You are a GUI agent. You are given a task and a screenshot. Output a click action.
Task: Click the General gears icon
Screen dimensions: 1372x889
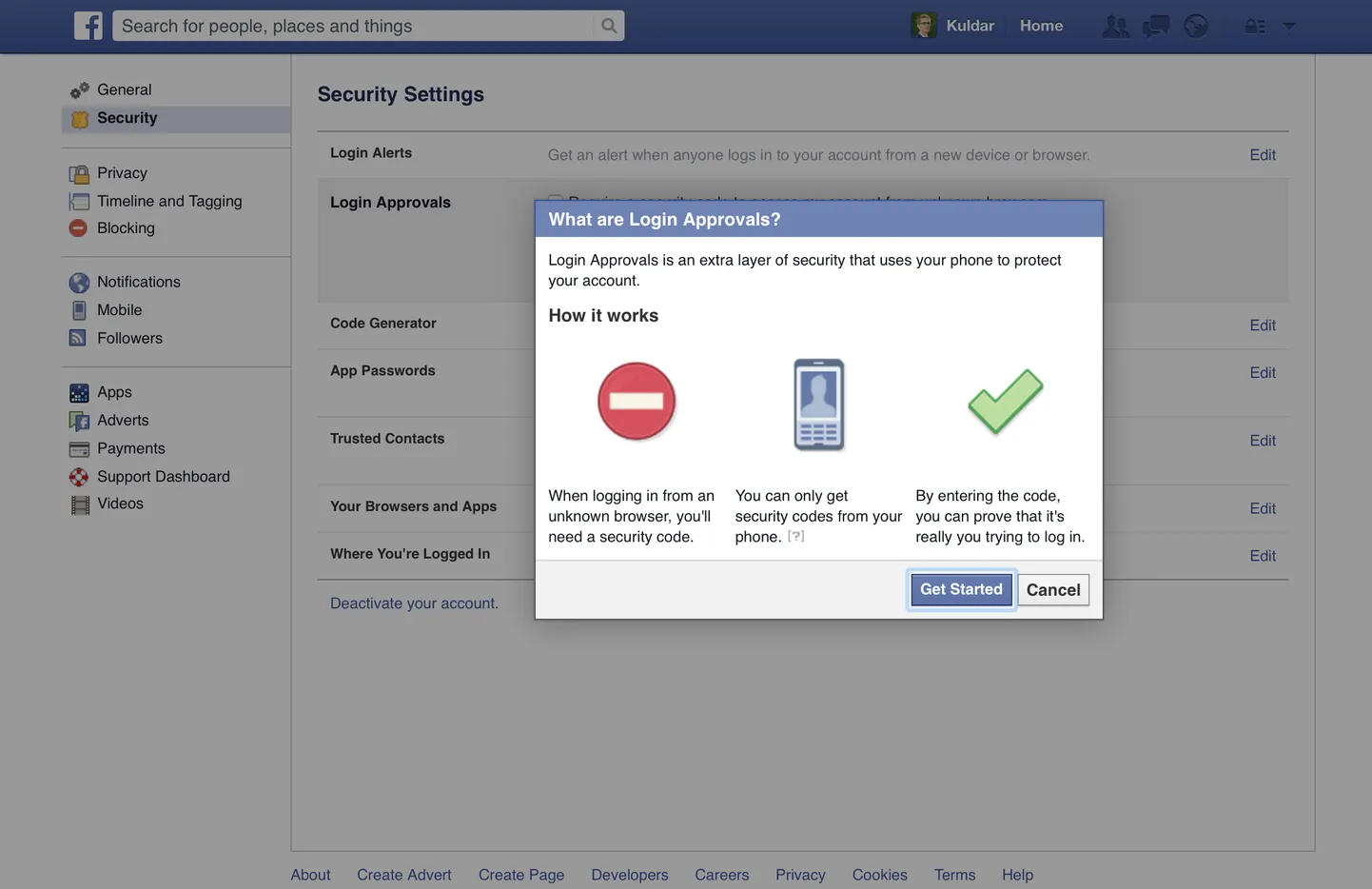79,90
